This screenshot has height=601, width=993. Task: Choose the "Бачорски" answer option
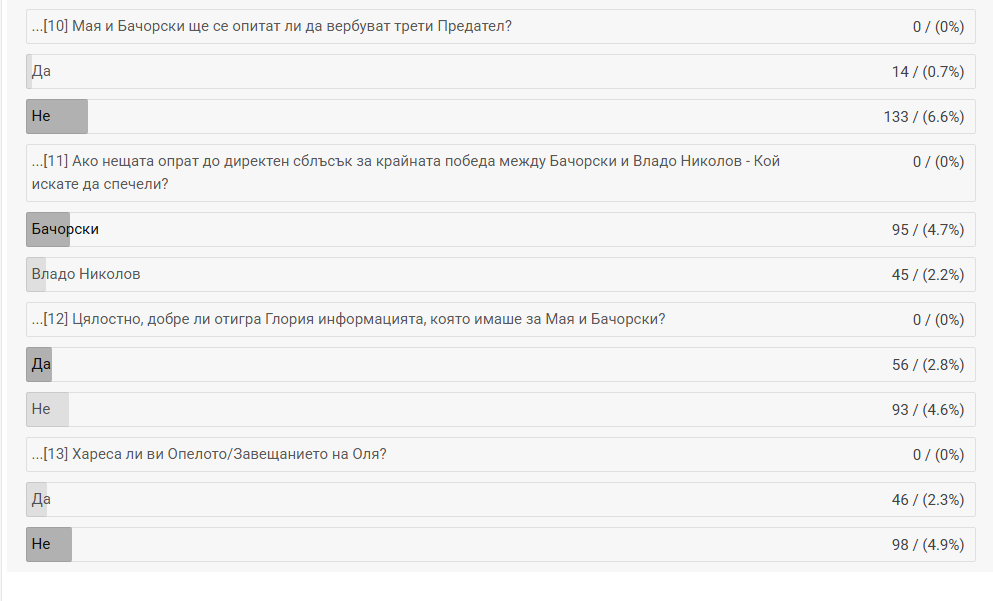pyautogui.click(x=65, y=230)
